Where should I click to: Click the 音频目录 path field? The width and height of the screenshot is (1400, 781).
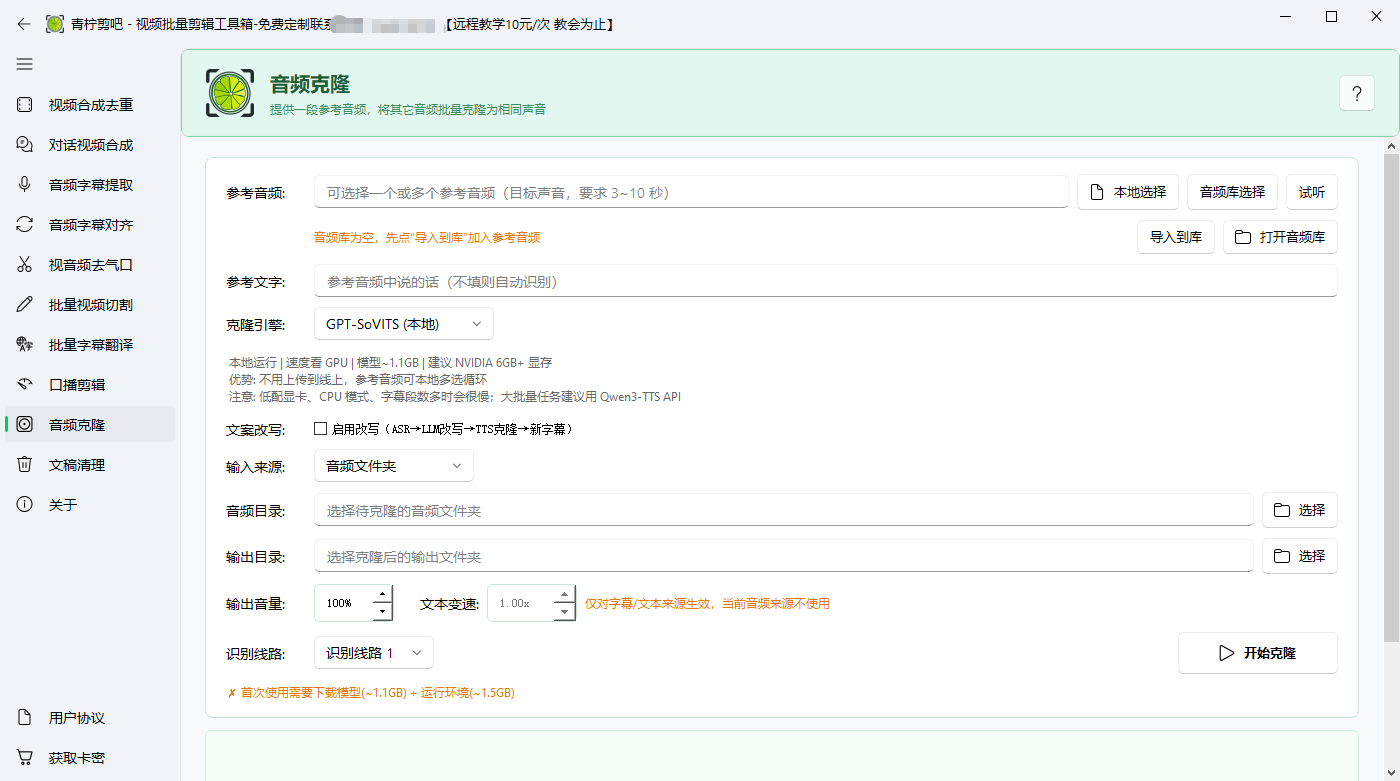pos(783,510)
